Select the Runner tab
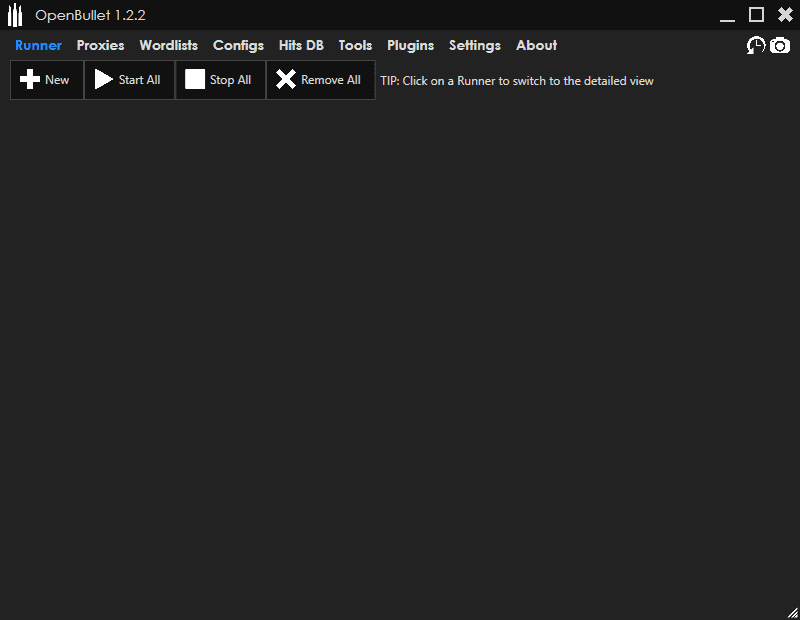 click(x=38, y=45)
